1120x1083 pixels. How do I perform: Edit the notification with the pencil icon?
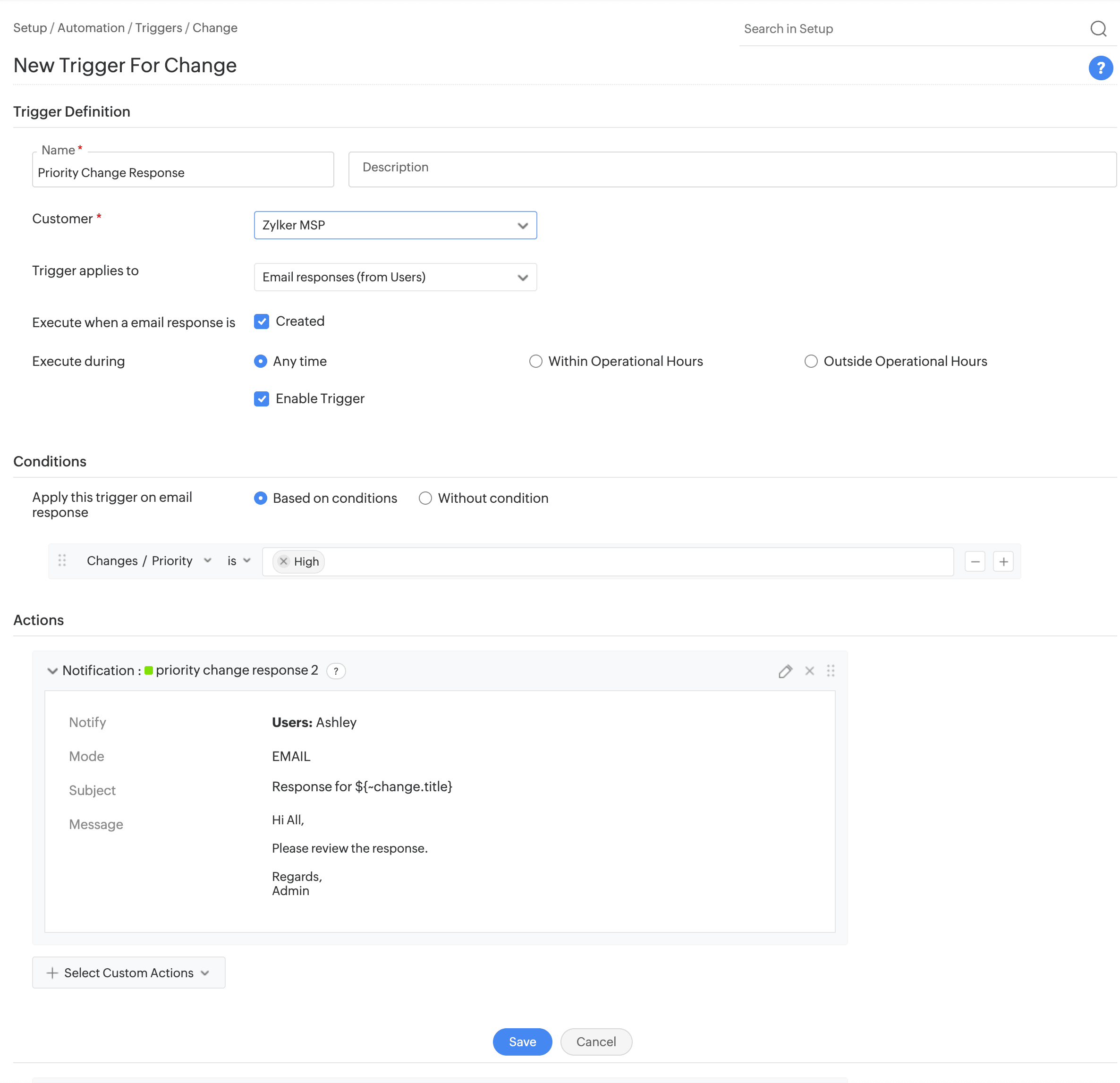[x=785, y=671]
